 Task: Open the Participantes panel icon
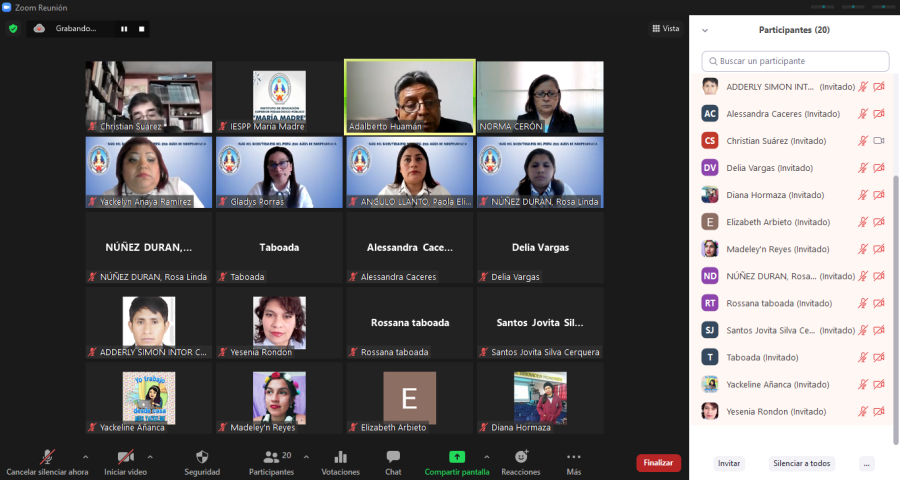270,457
